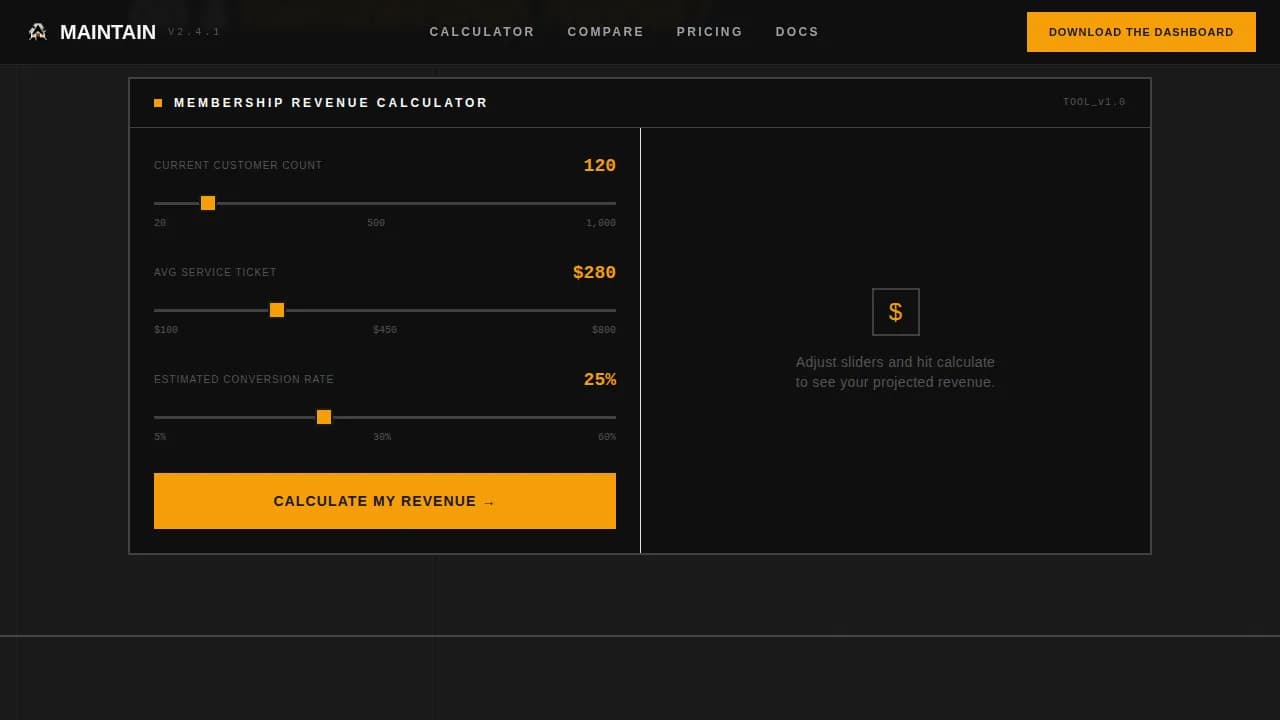Click the 60% tick label

(607, 437)
